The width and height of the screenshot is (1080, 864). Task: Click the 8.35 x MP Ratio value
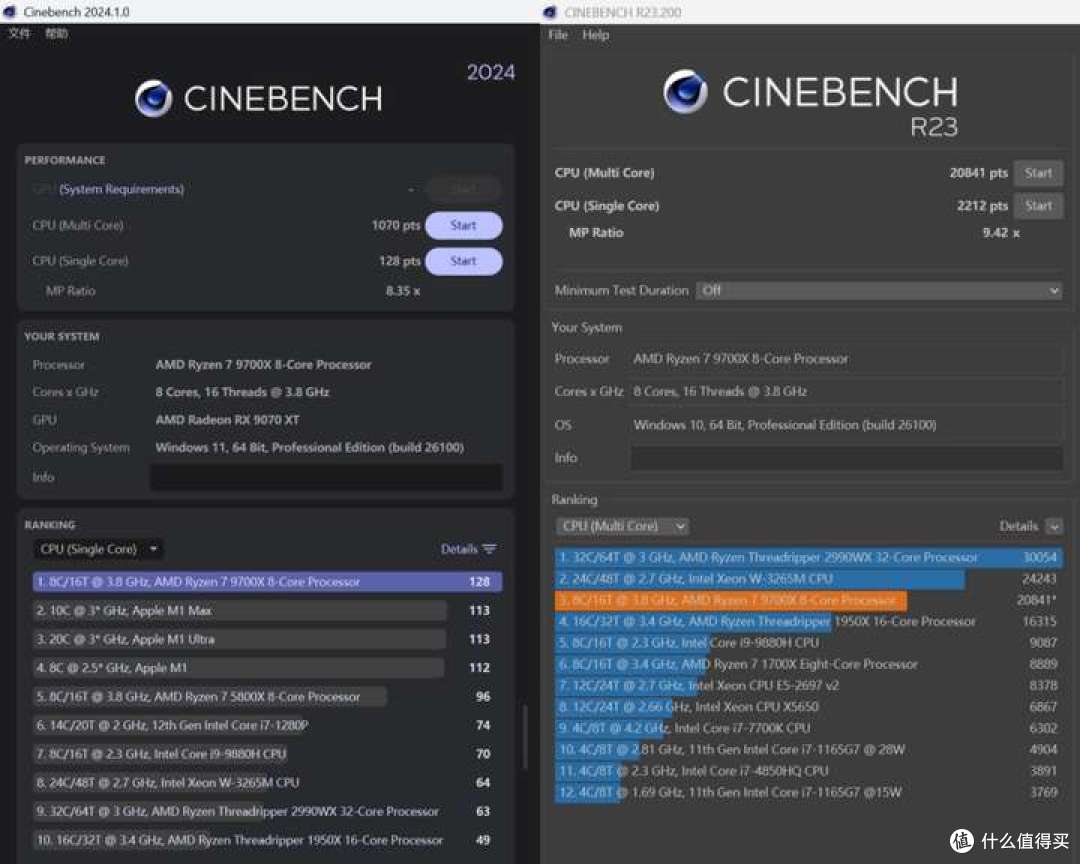click(402, 291)
